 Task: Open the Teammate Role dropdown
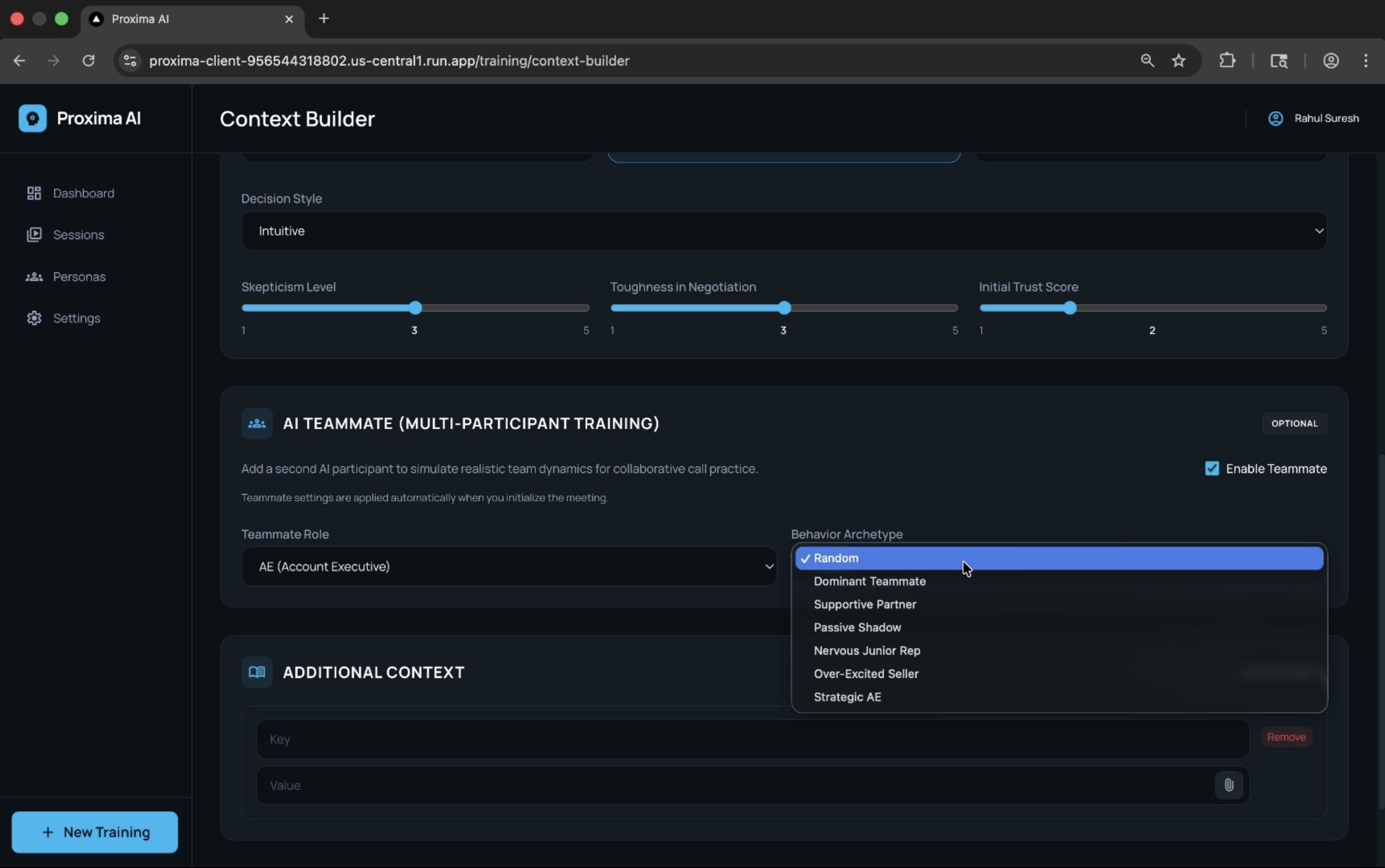pyautogui.click(x=509, y=567)
